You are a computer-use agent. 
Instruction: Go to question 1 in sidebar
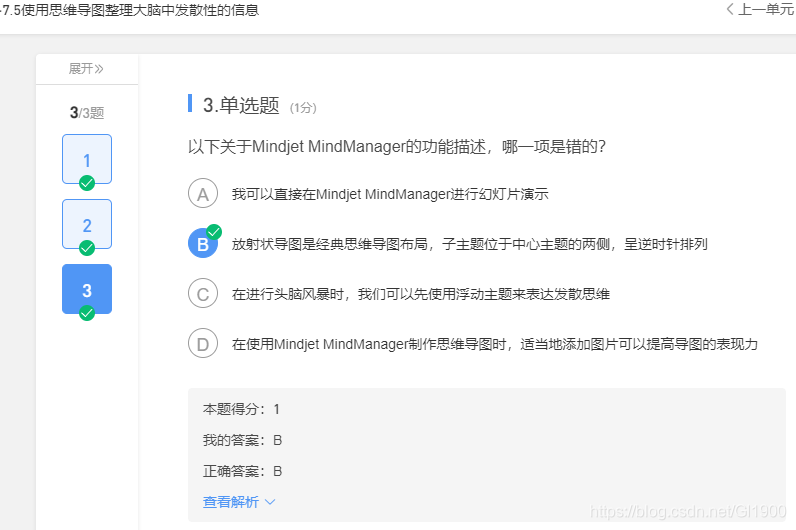[x=87, y=159]
